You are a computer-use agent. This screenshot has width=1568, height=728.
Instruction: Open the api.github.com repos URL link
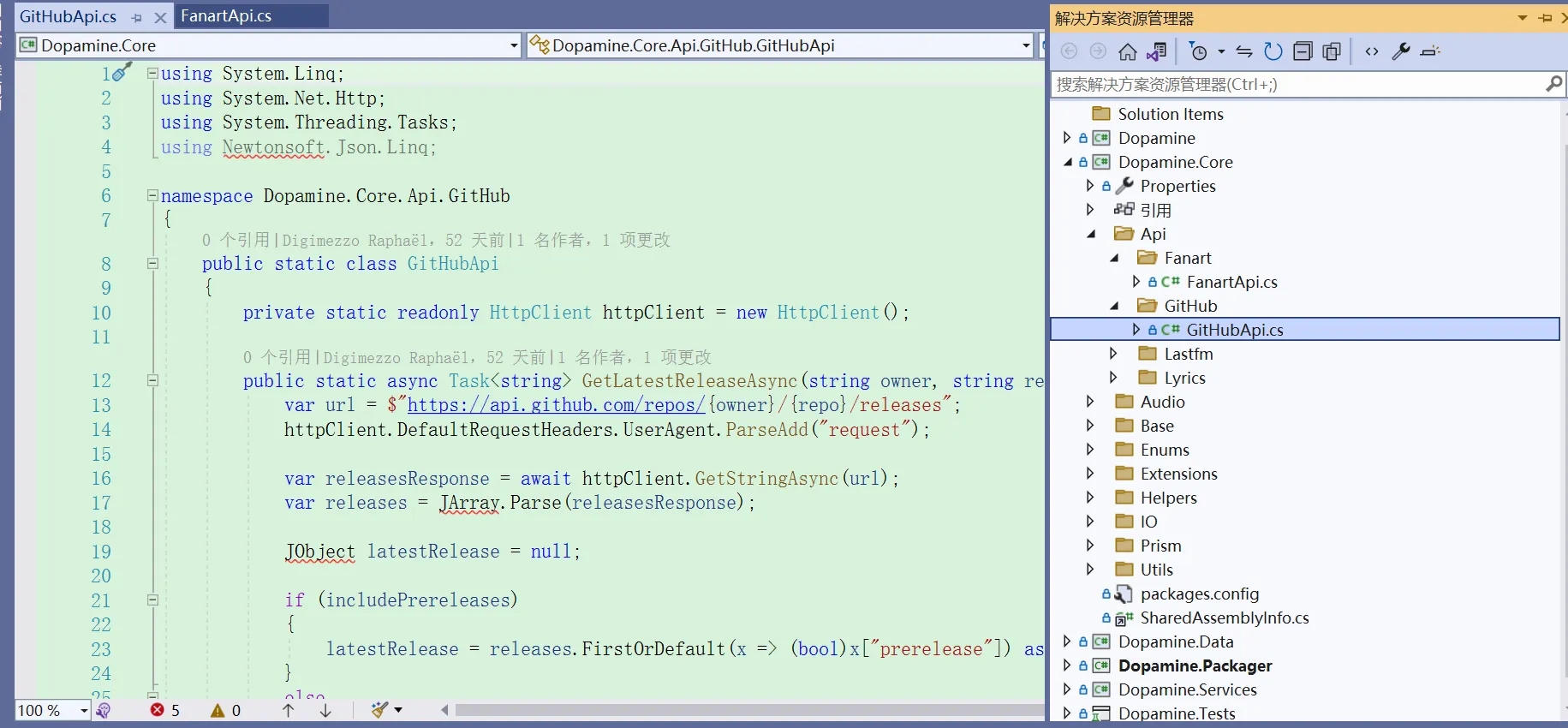coord(556,405)
